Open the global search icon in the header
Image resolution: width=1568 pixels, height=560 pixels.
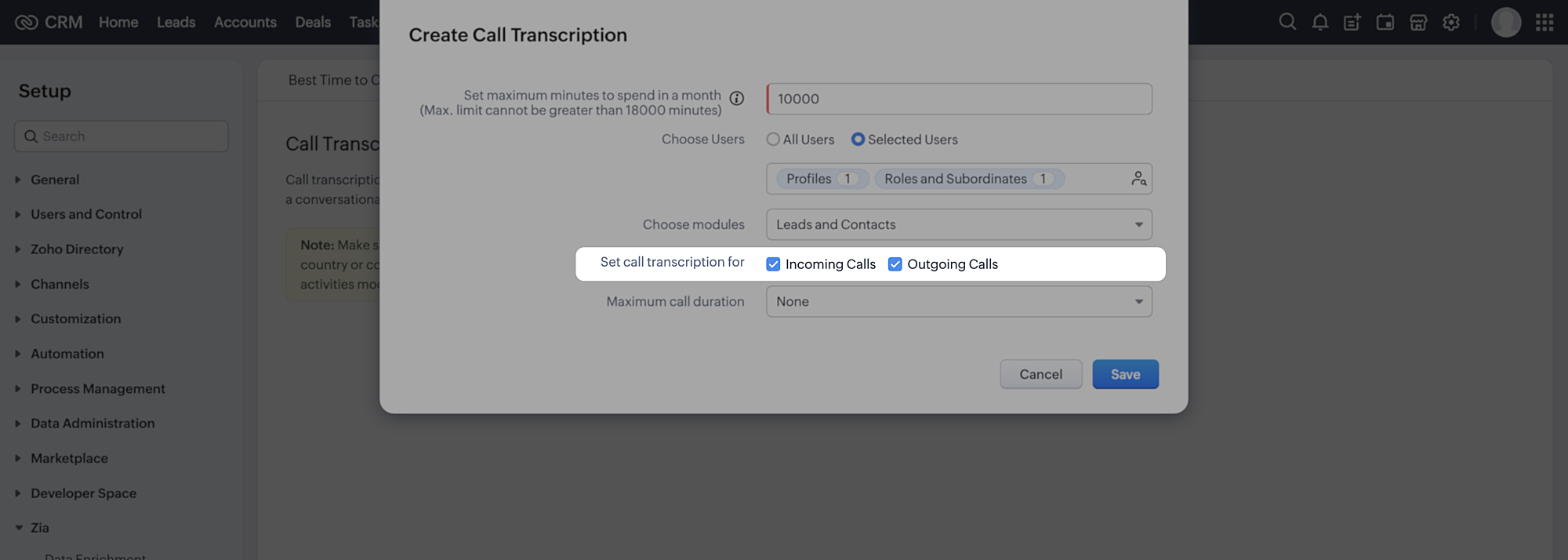[1287, 22]
